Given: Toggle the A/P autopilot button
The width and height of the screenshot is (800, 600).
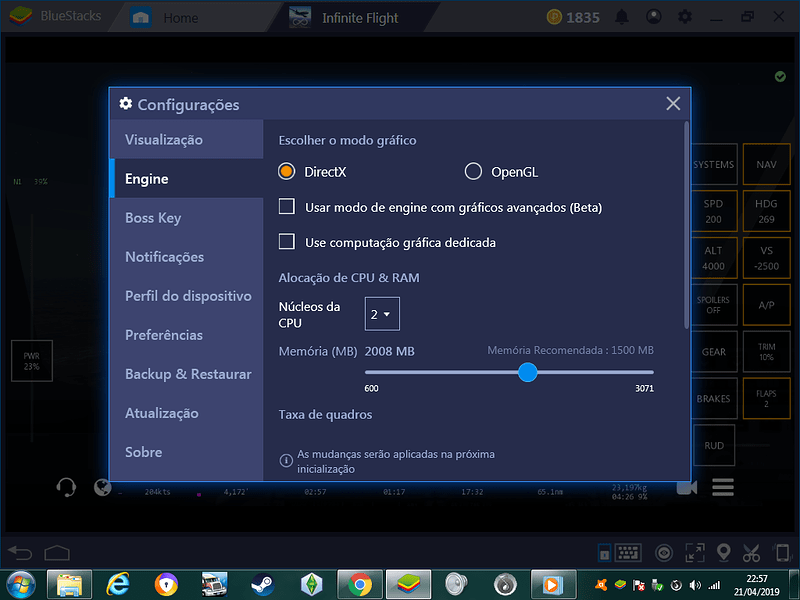Looking at the screenshot, I should coord(766,305).
